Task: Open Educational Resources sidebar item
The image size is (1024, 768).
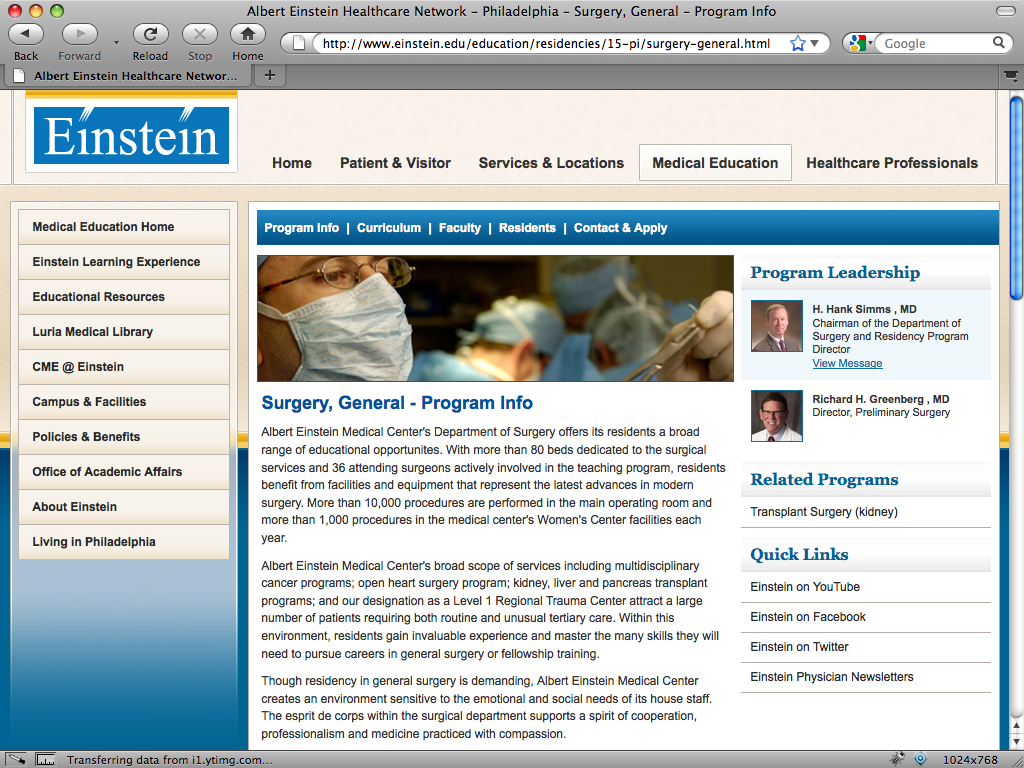Action: (x=124, y=296)
